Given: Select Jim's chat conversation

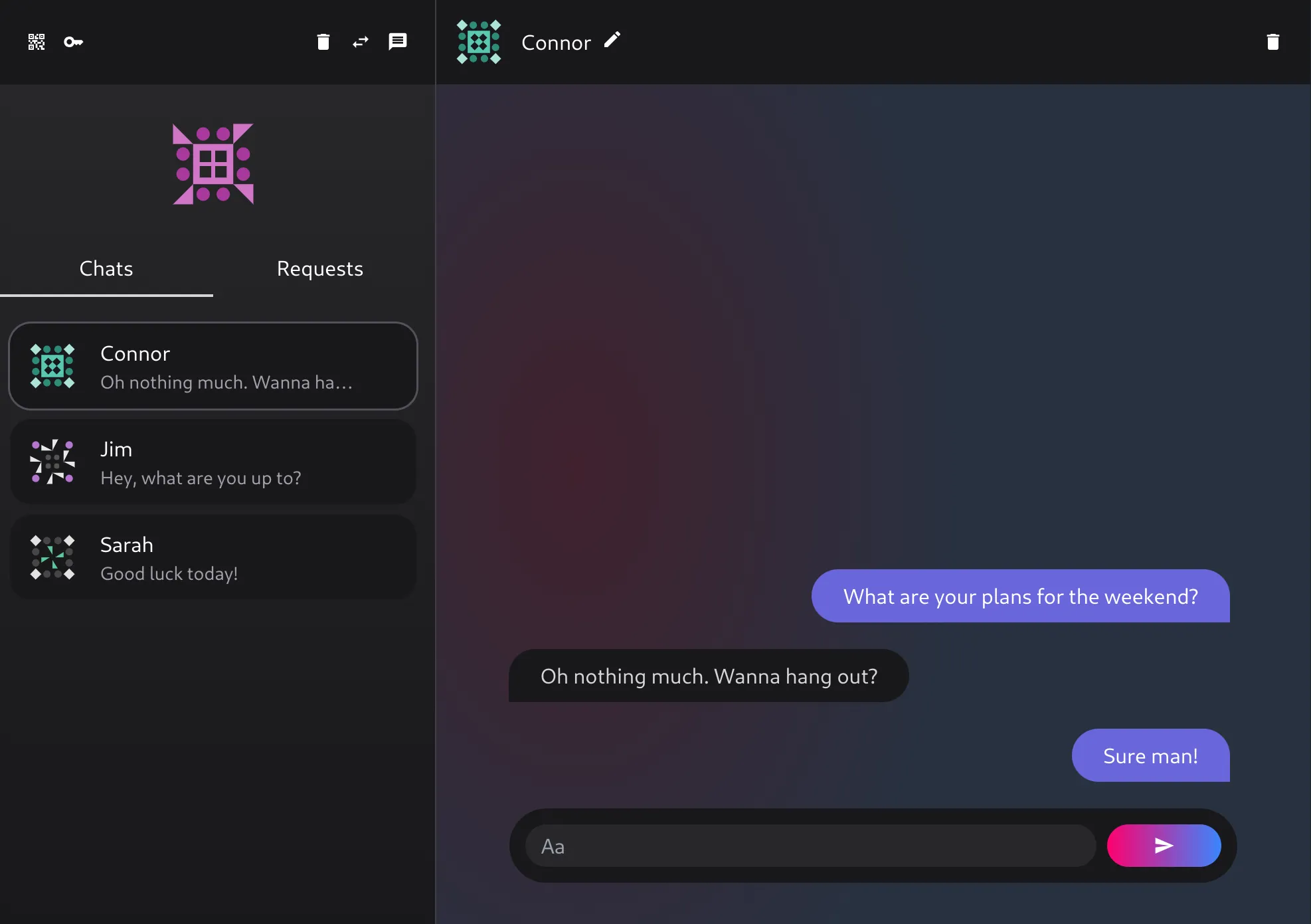Looking at the screenshot, I should 213,461.
